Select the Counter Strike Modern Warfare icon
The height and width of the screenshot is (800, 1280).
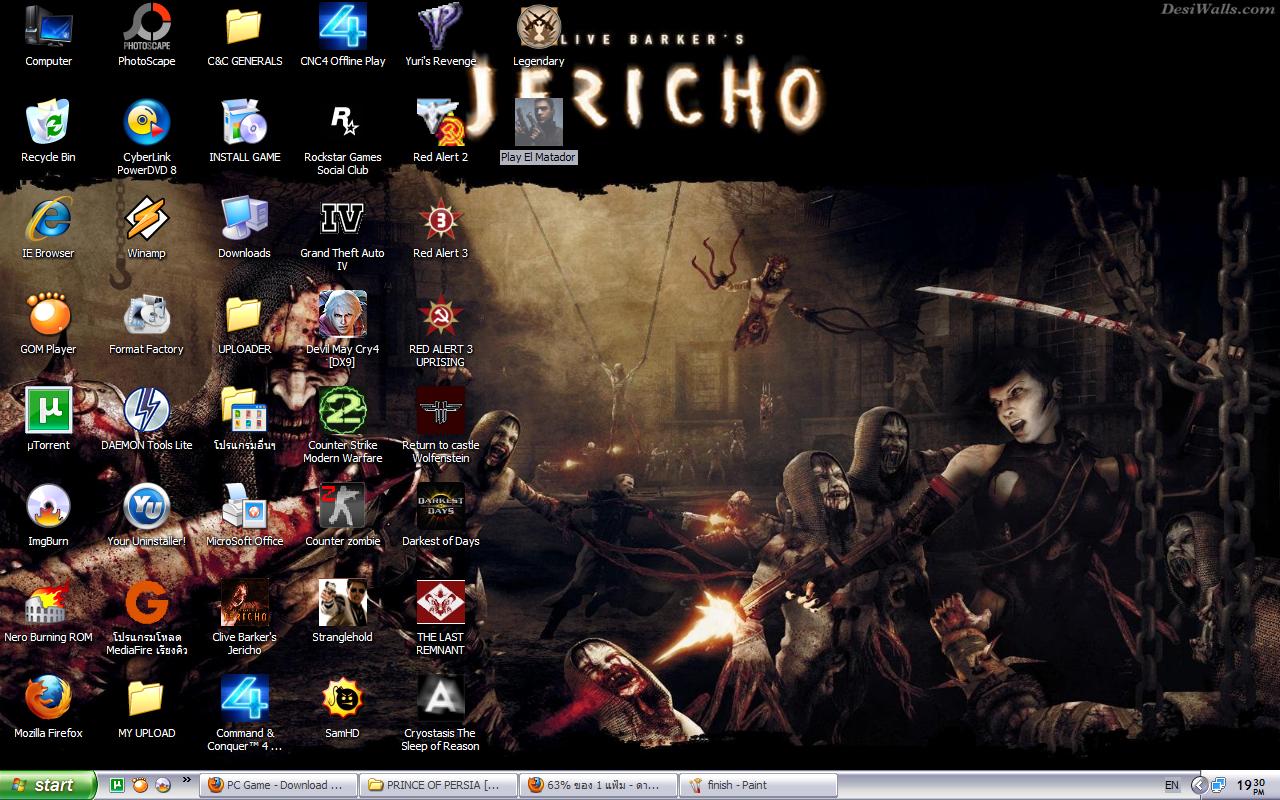coord(342,411)
